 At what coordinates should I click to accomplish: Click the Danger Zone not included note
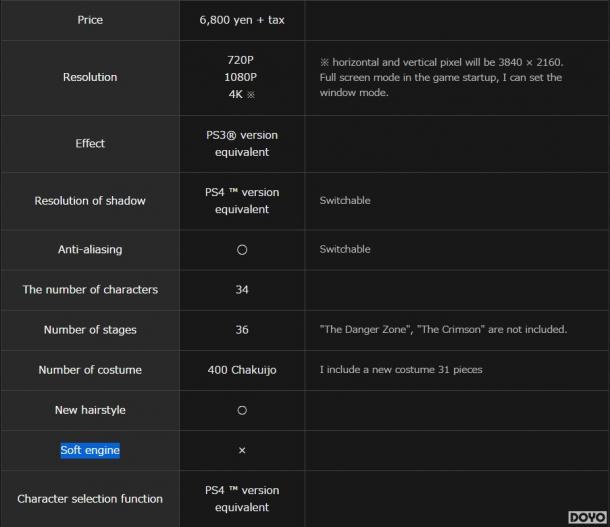point(443,329)
